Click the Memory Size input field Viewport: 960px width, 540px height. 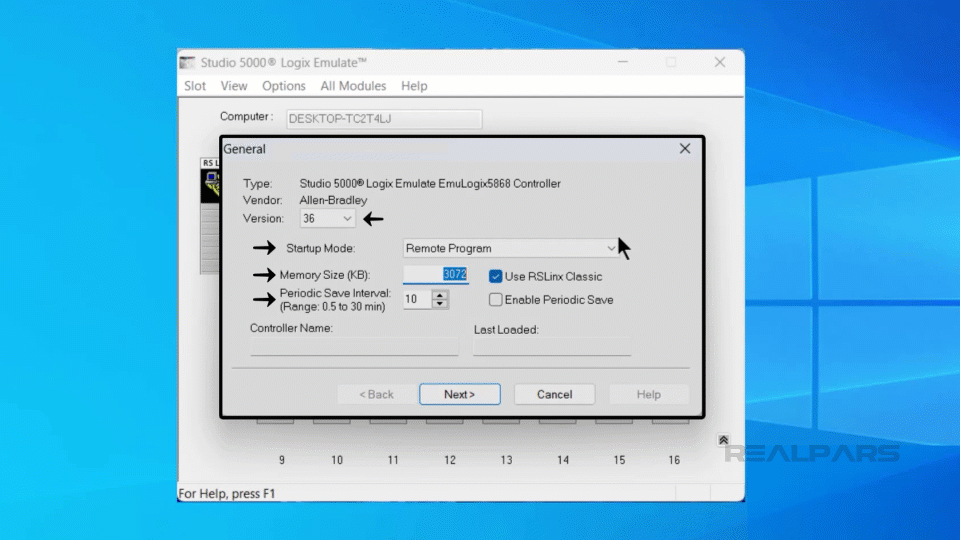click(x=436, y=275)
